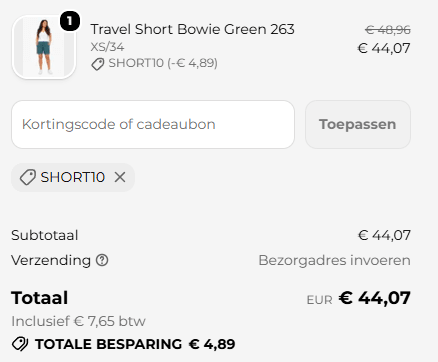This screenshot has height=362, width=438.
Task: Click the tag icon beside the SHORT10 (-€ 4,89) line
Action: pos(98,64)
